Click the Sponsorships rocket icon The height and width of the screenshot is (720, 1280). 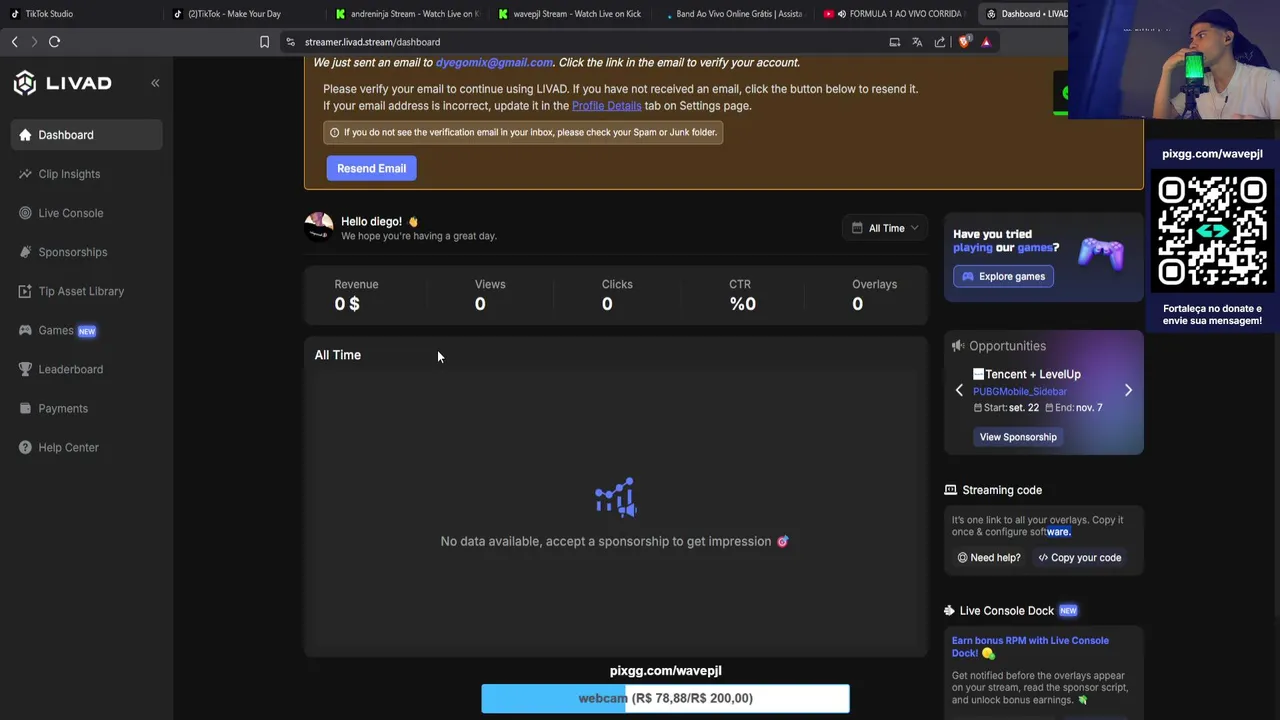25,252
